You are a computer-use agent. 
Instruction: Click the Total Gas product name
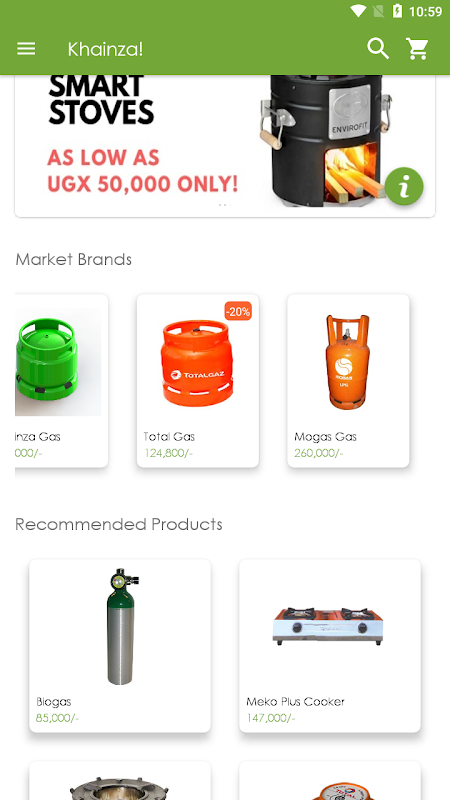point(169,437)
